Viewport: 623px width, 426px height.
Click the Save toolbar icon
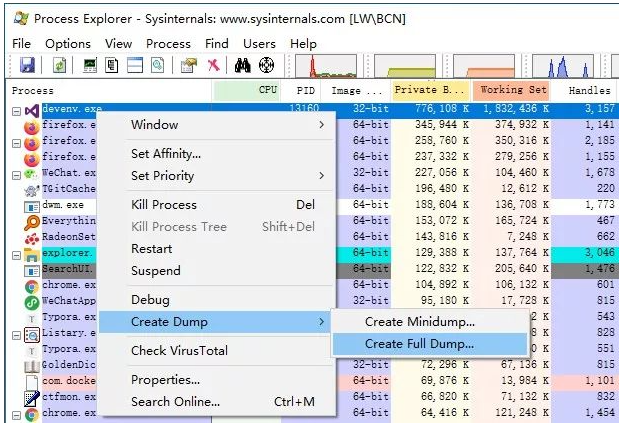point(27,65)
